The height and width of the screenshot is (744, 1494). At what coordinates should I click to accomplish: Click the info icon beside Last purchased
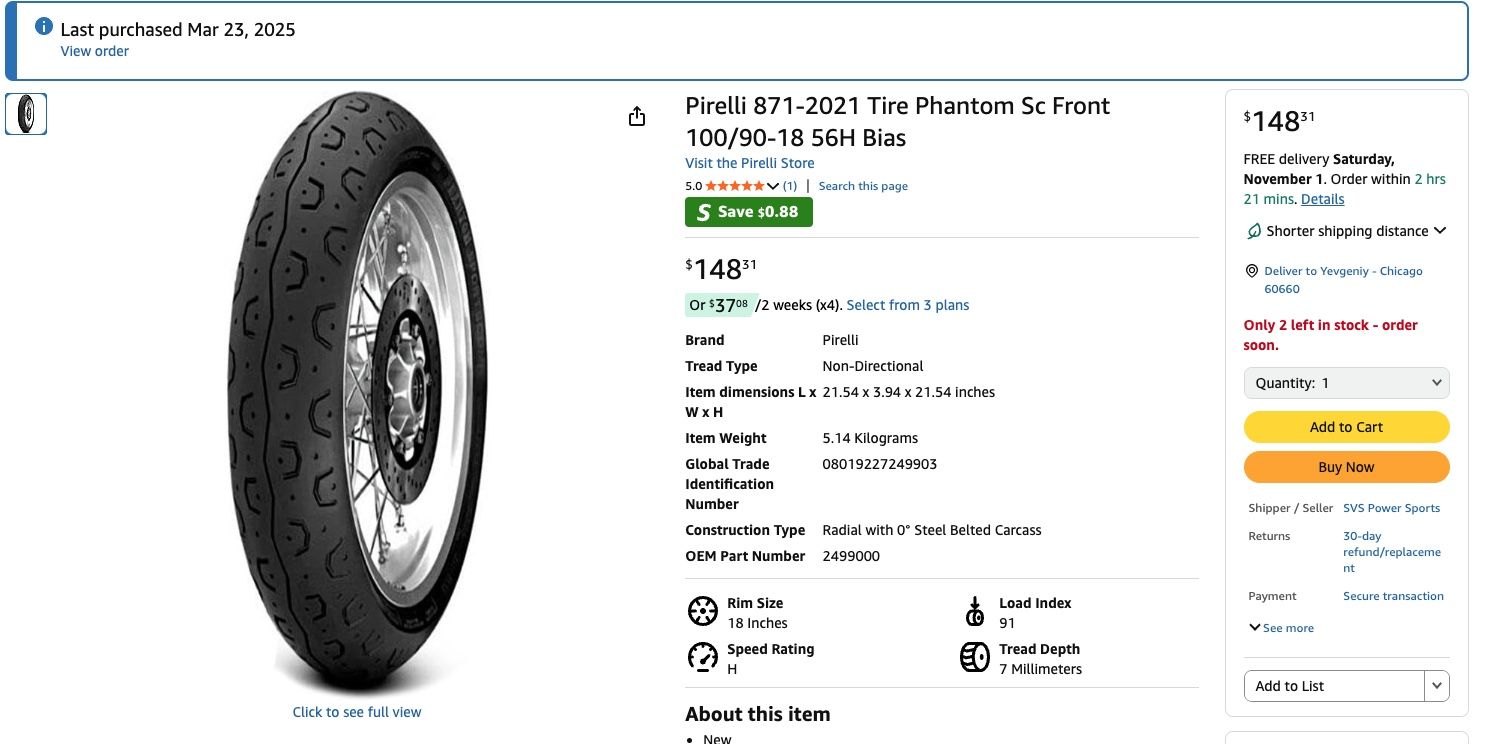click(x=44, y=27)
